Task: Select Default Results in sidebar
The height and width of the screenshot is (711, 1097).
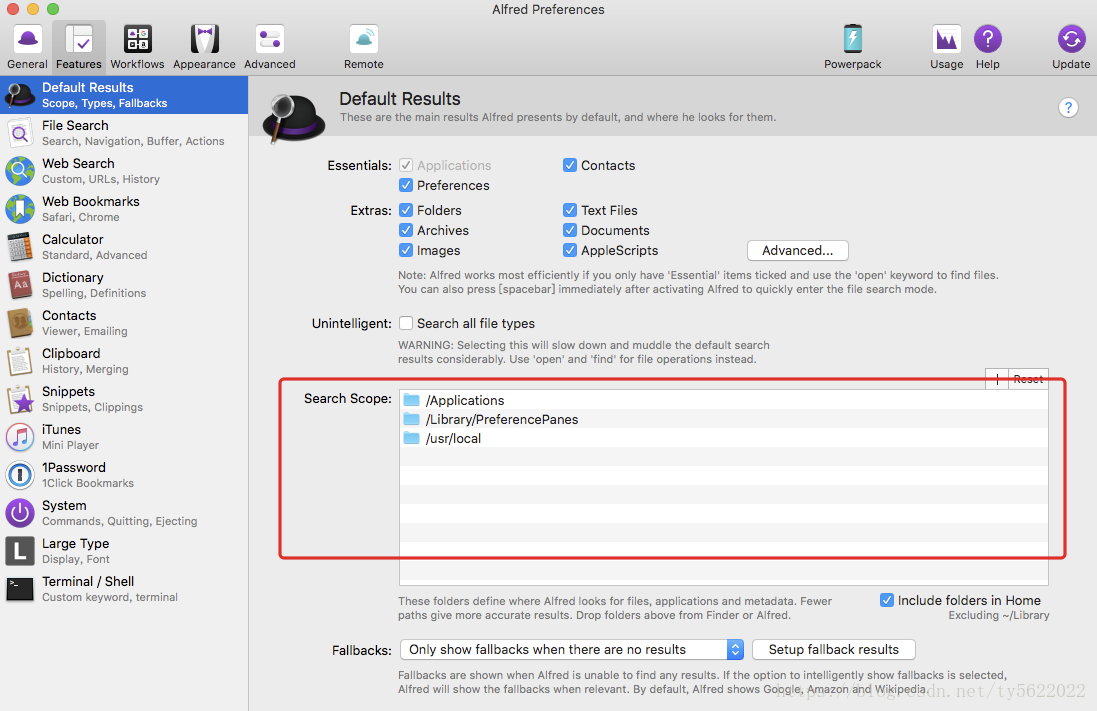Action: tap(124, 94)
